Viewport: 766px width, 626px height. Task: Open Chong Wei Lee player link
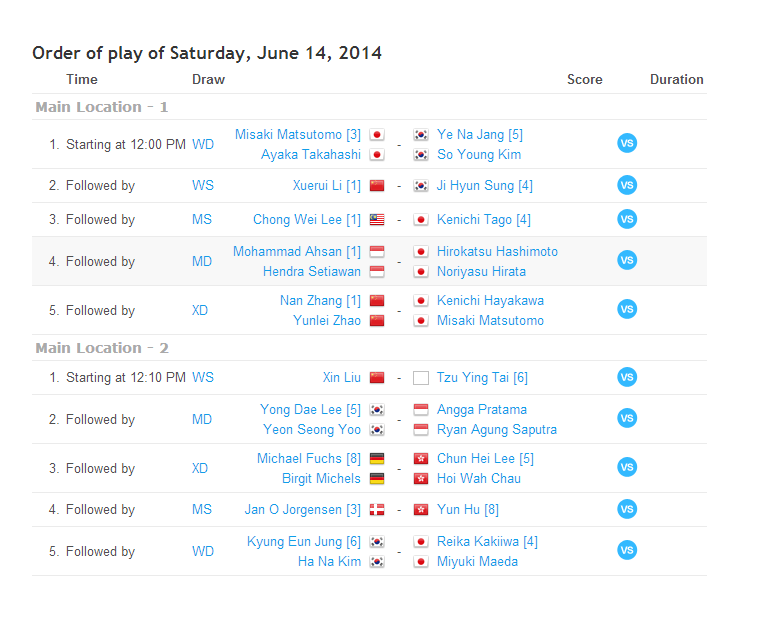pos(299,220)
